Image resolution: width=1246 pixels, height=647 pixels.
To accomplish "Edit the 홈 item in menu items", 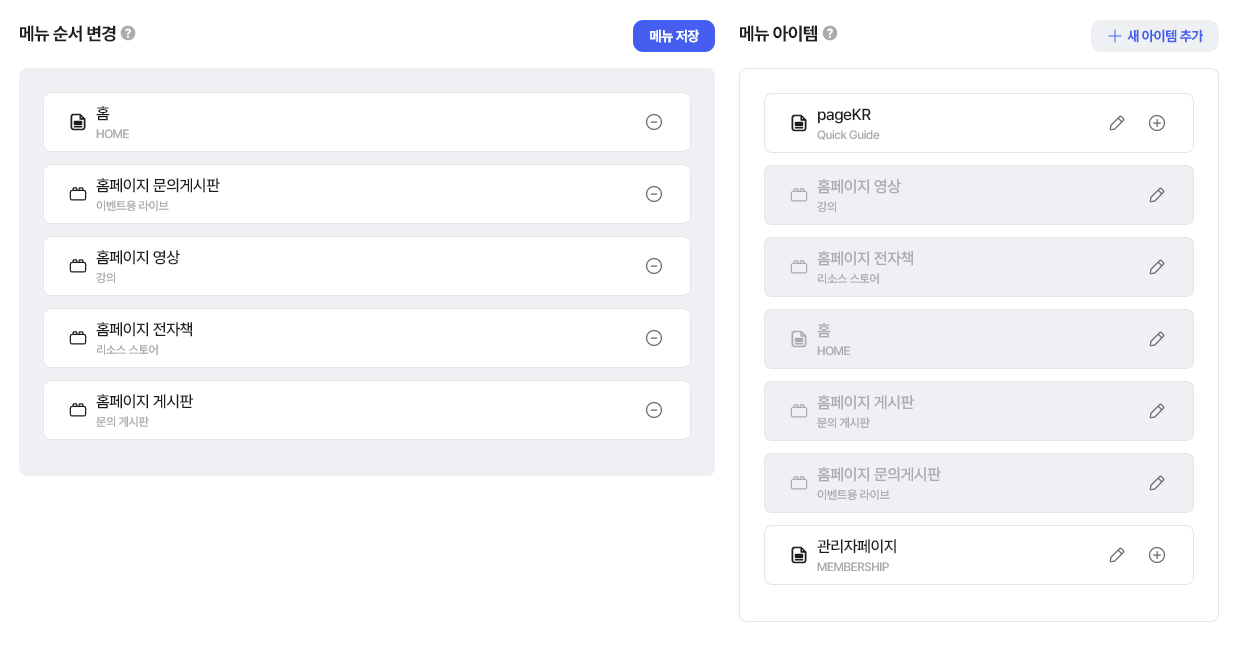I will 1157,339.
